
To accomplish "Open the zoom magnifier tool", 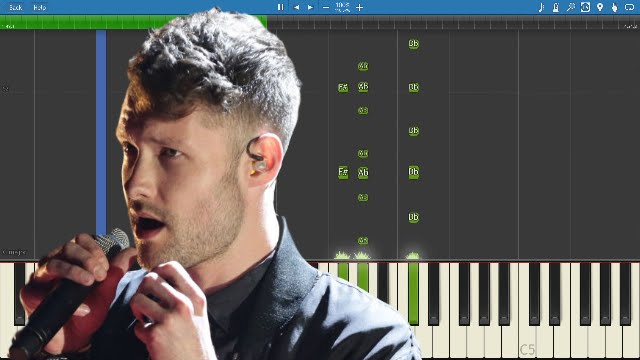I will click(570, 7).
